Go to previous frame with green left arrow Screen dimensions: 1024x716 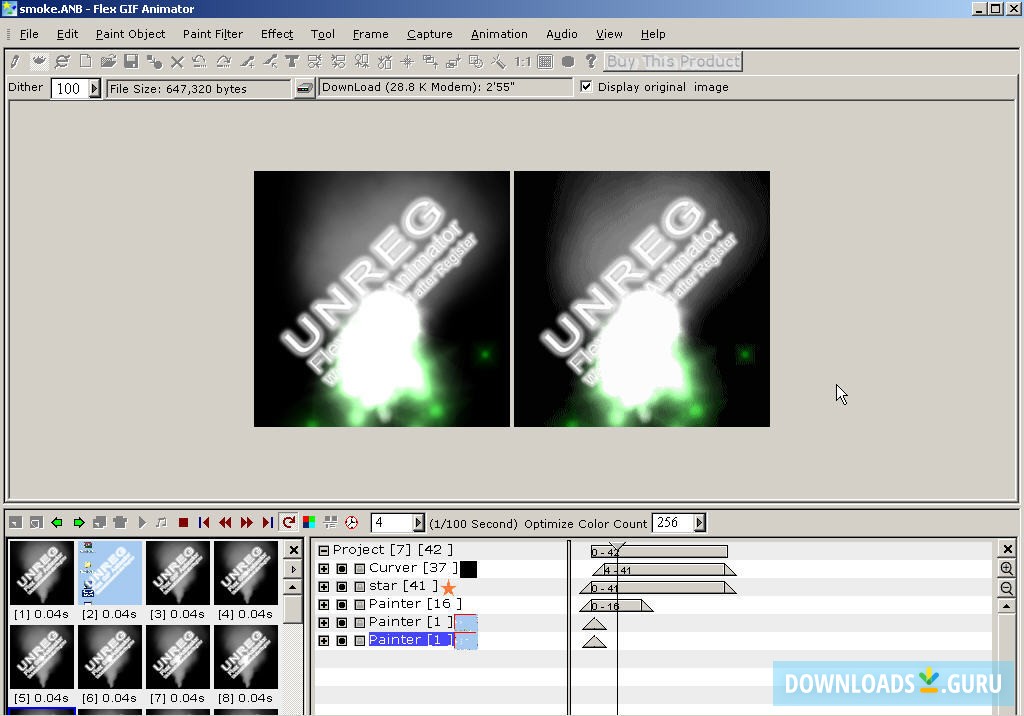(57, 523)
